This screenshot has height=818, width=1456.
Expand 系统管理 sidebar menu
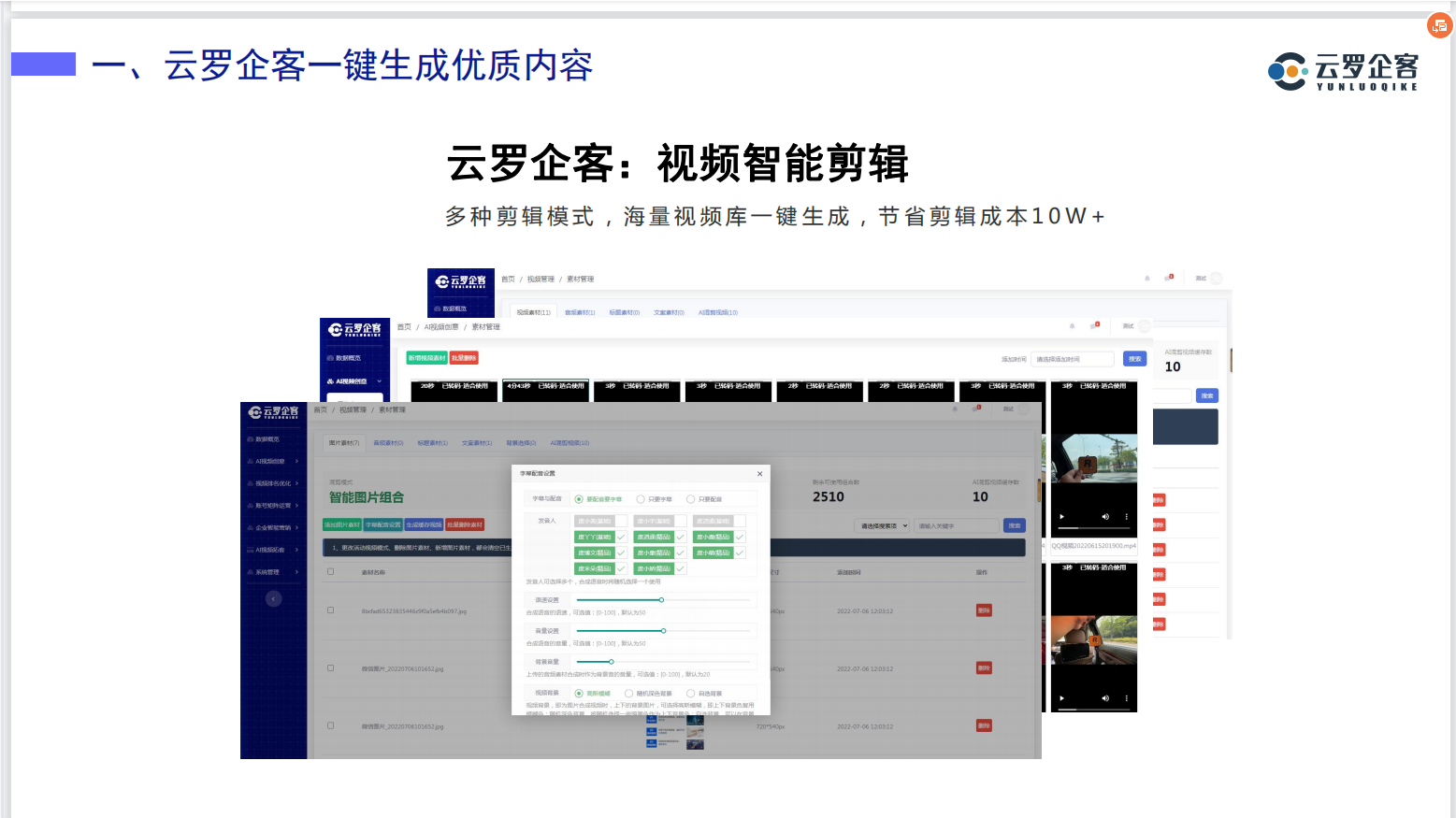[273, 572]
